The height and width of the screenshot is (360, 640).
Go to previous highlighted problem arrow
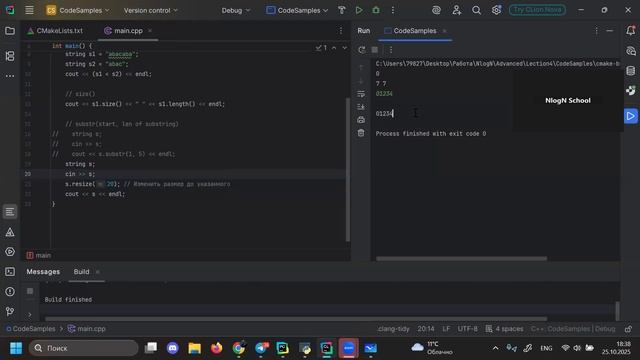pyautogui.click(x=334, y=48)
